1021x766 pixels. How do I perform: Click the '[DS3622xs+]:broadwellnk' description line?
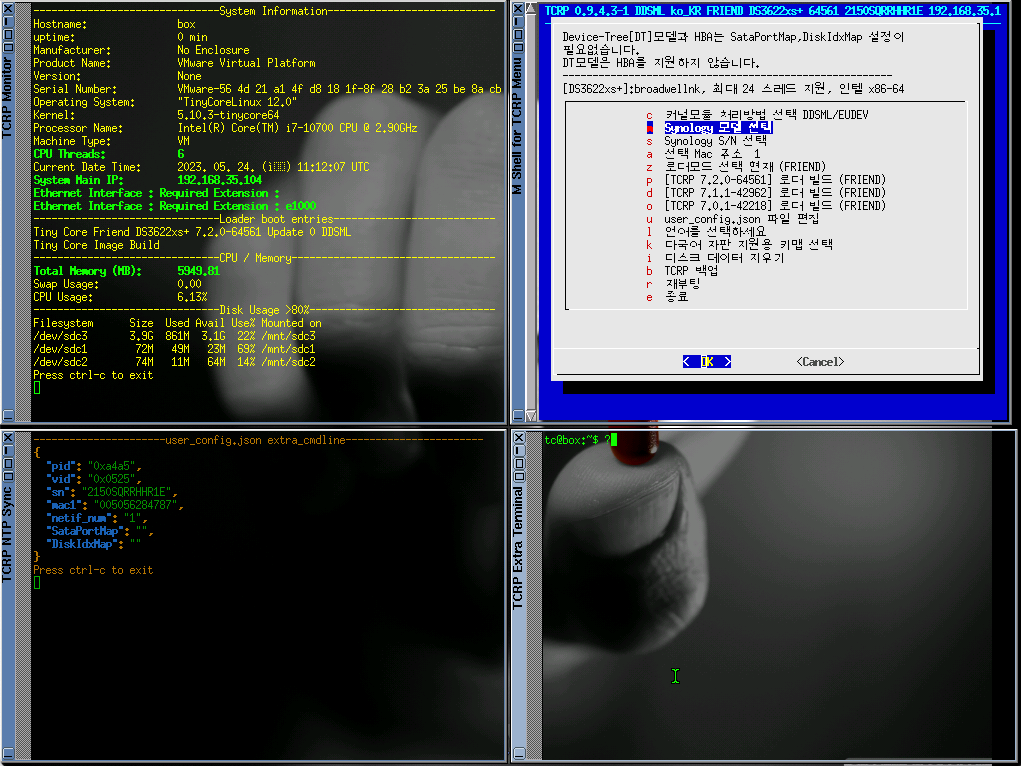pyautogui.click(x=733, y=89)
